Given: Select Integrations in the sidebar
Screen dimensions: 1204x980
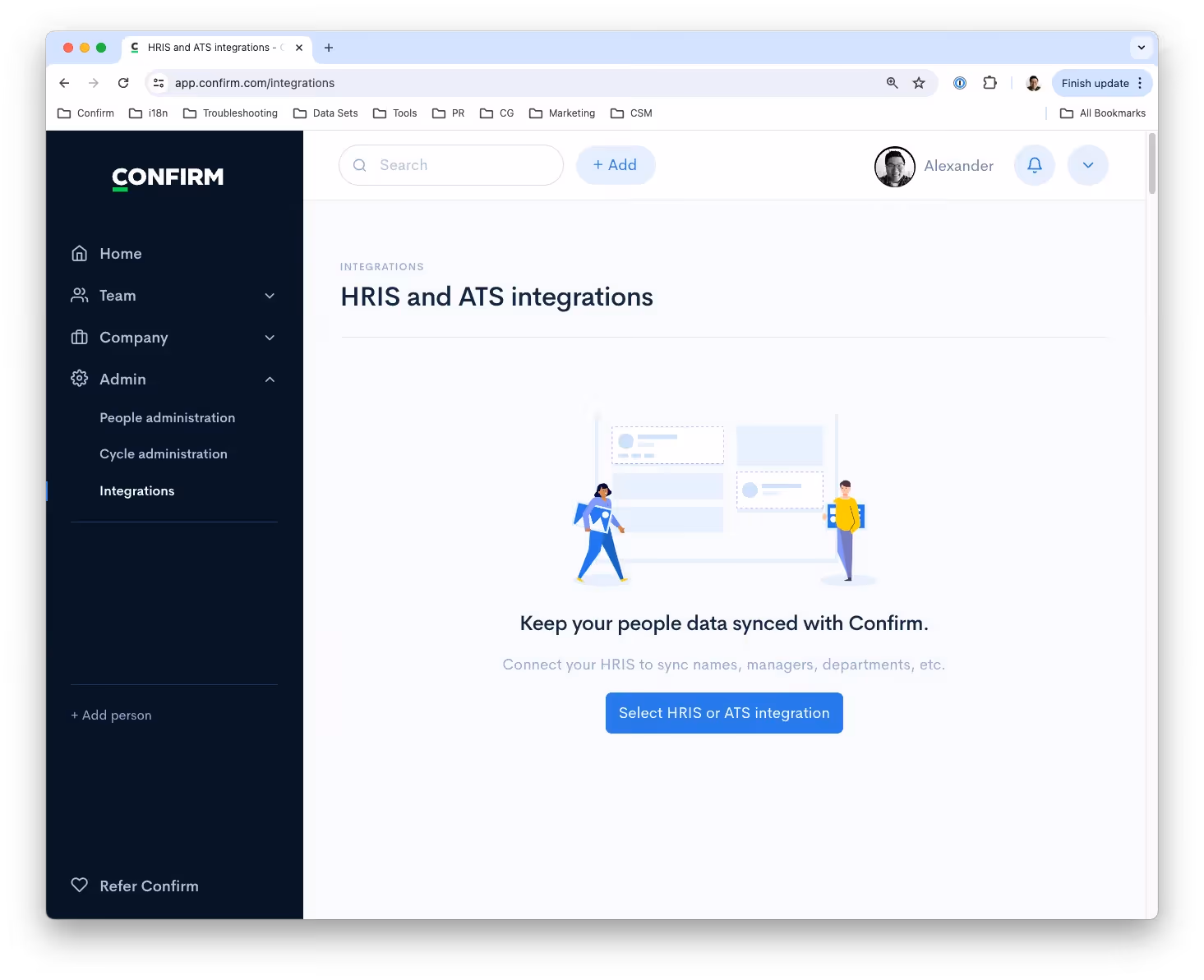Looking at the screenshot, I should (x=137, y=491).
